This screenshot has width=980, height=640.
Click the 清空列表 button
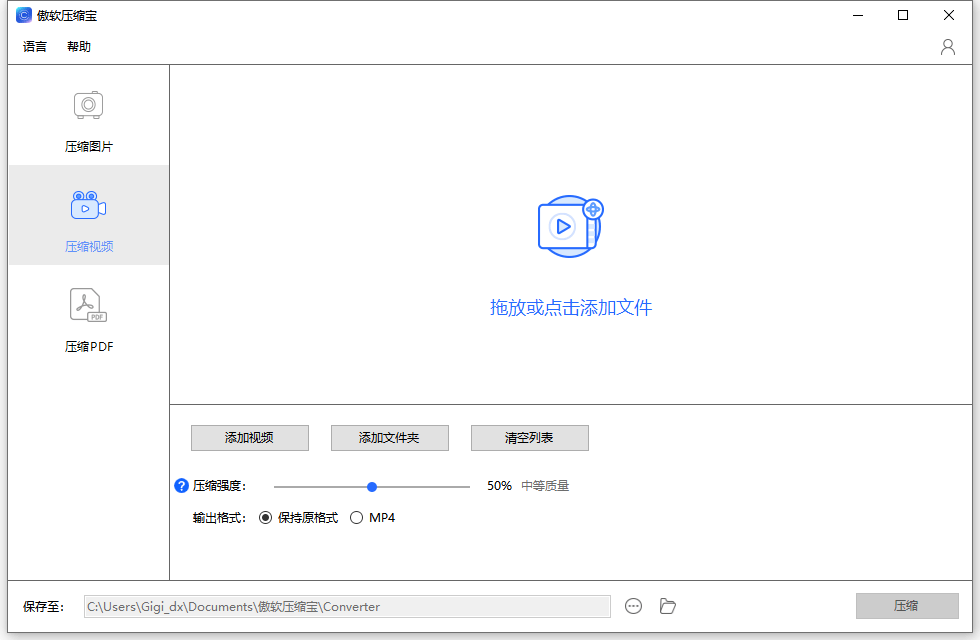click(529, 438)
